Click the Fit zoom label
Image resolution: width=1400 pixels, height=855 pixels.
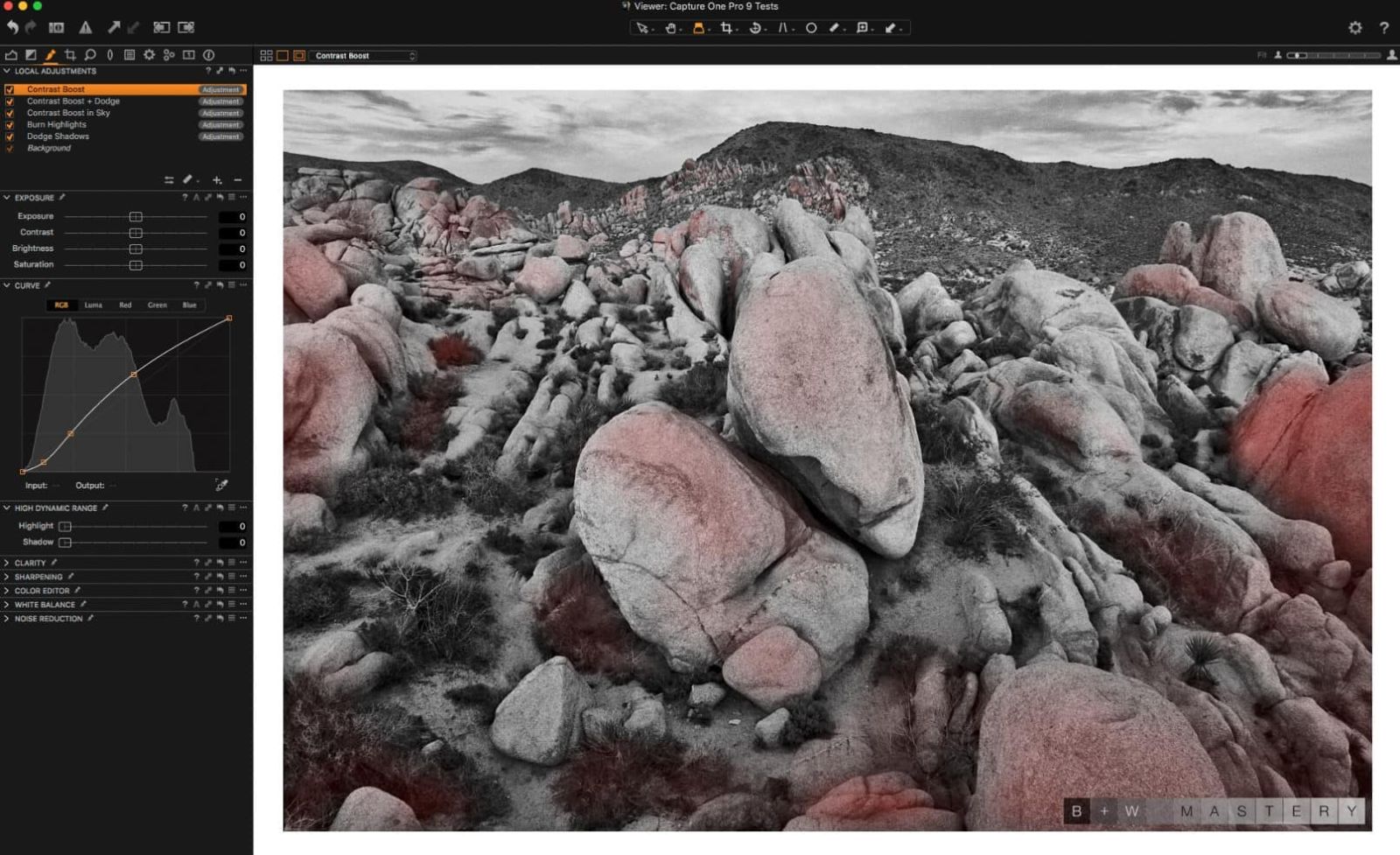pos(1262,55)
